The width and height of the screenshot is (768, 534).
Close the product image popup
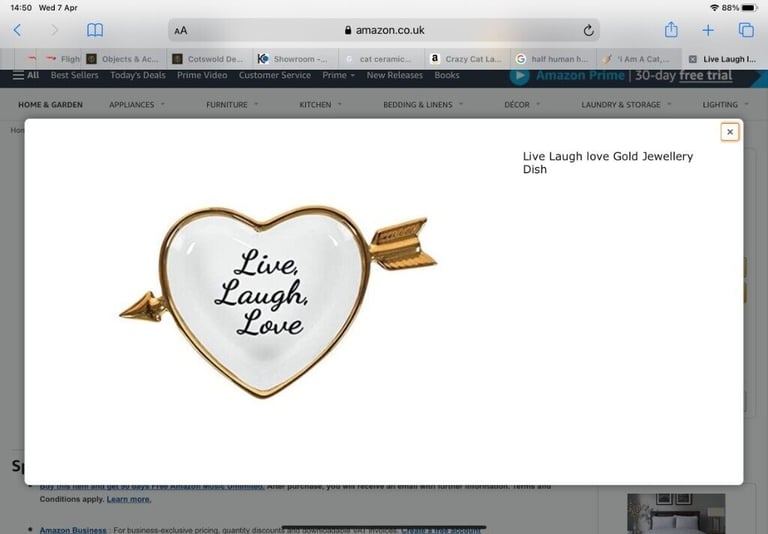coord(730,132)
